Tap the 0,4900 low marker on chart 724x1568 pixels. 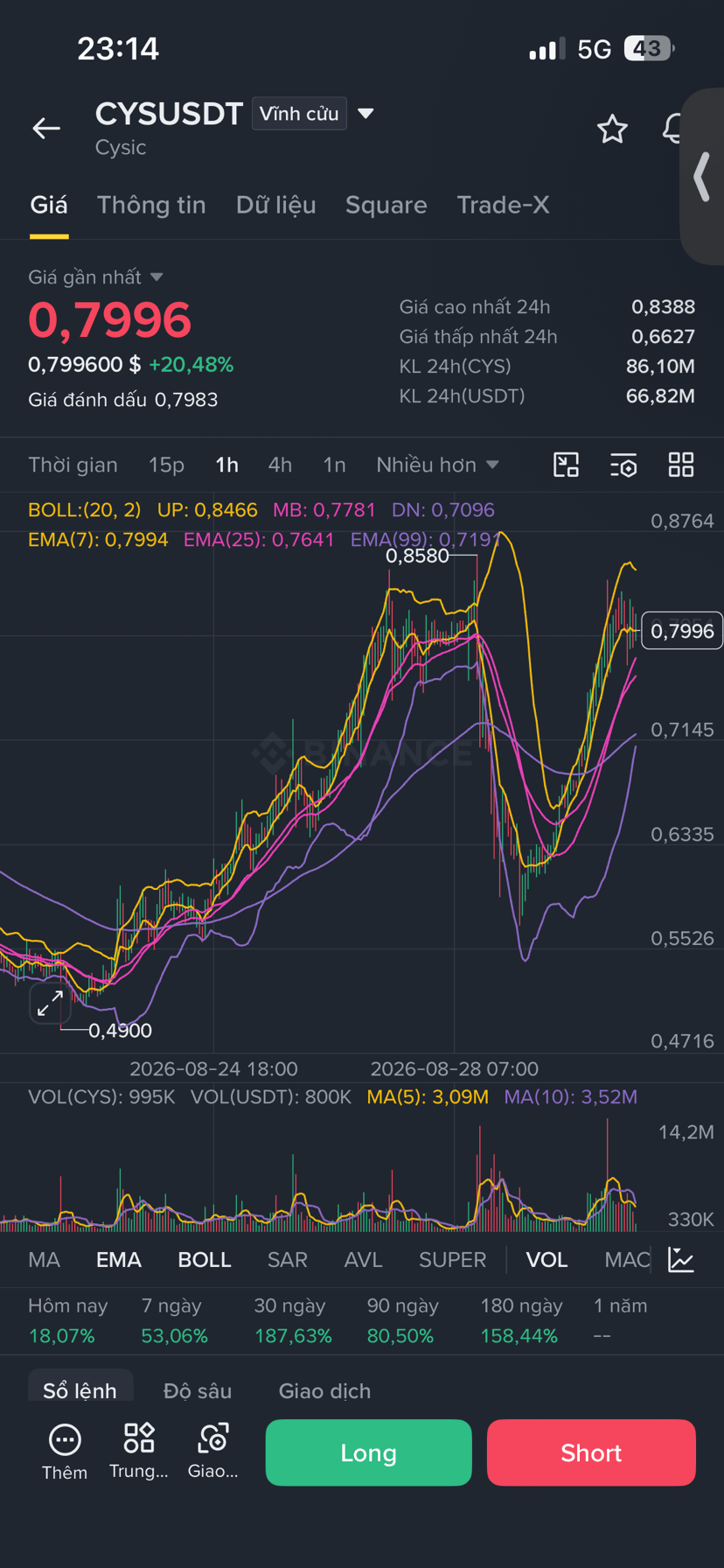coord(121,1031)
